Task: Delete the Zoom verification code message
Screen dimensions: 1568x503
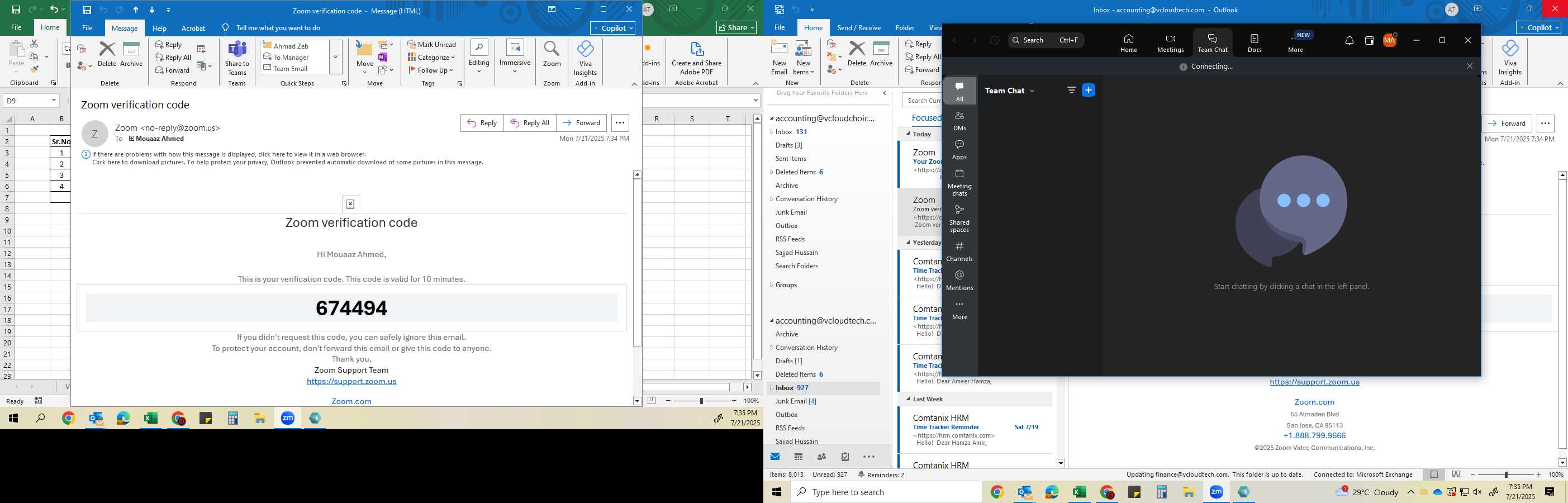Action: [x=107, y=54]
